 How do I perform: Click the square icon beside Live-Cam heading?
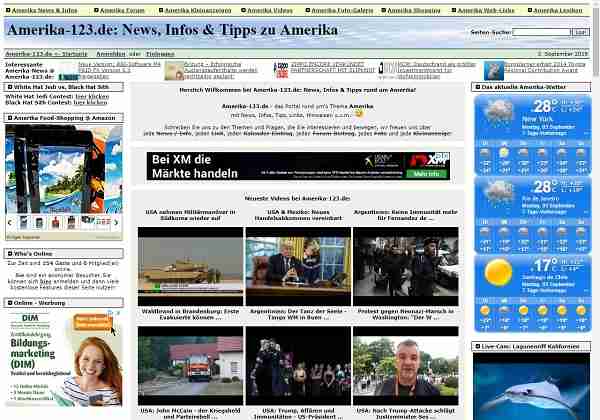(478, 346)
